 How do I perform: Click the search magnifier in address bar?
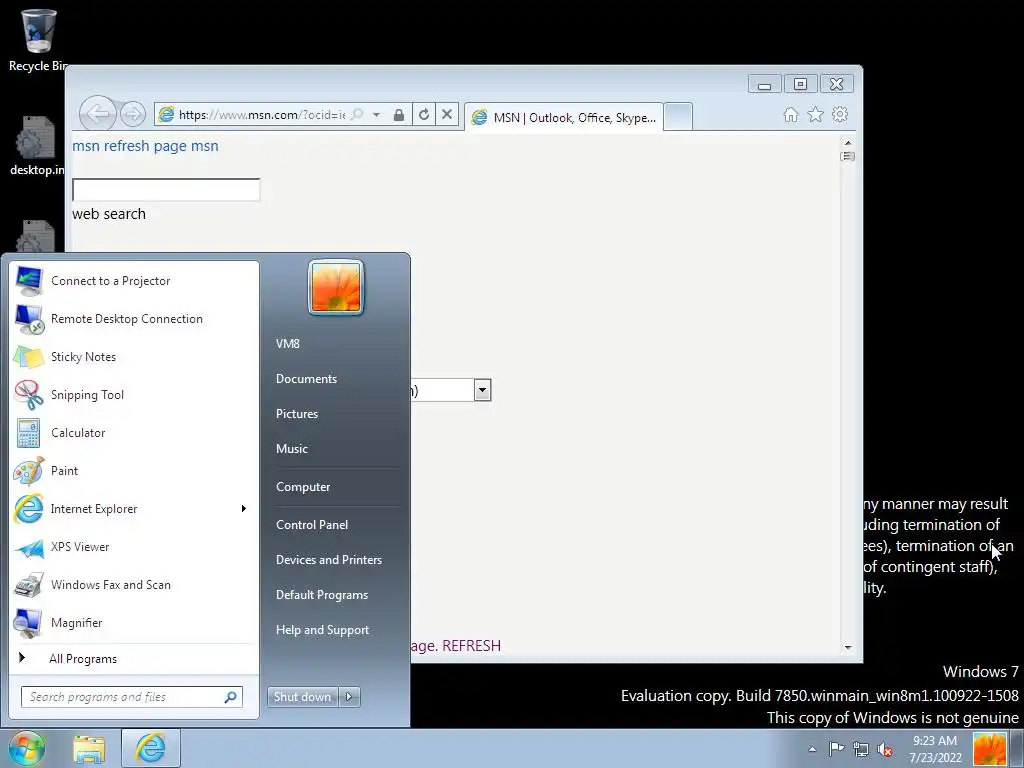coord(357,114)
